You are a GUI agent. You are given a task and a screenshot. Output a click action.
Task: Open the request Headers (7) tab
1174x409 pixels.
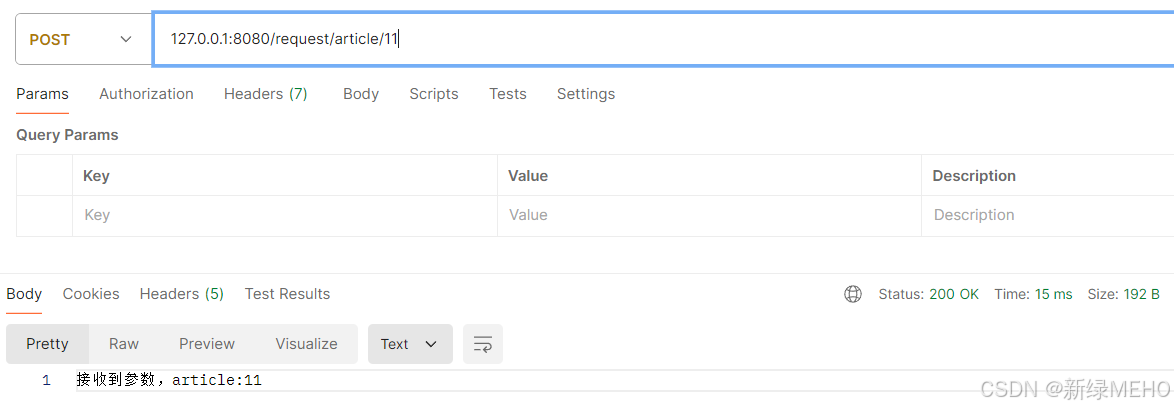click(x=266, y=94)
